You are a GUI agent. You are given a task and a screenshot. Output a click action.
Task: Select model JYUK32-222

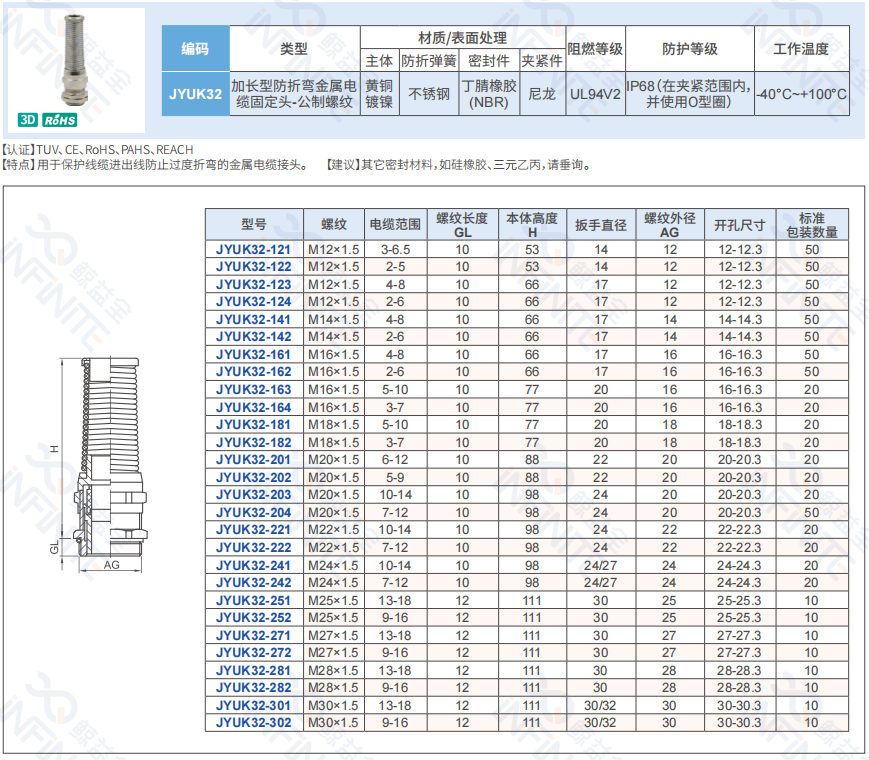pos(254,547)
